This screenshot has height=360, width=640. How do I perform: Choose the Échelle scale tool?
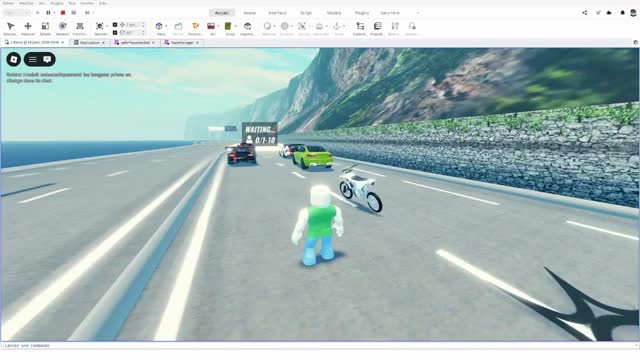tap(45, 27)
